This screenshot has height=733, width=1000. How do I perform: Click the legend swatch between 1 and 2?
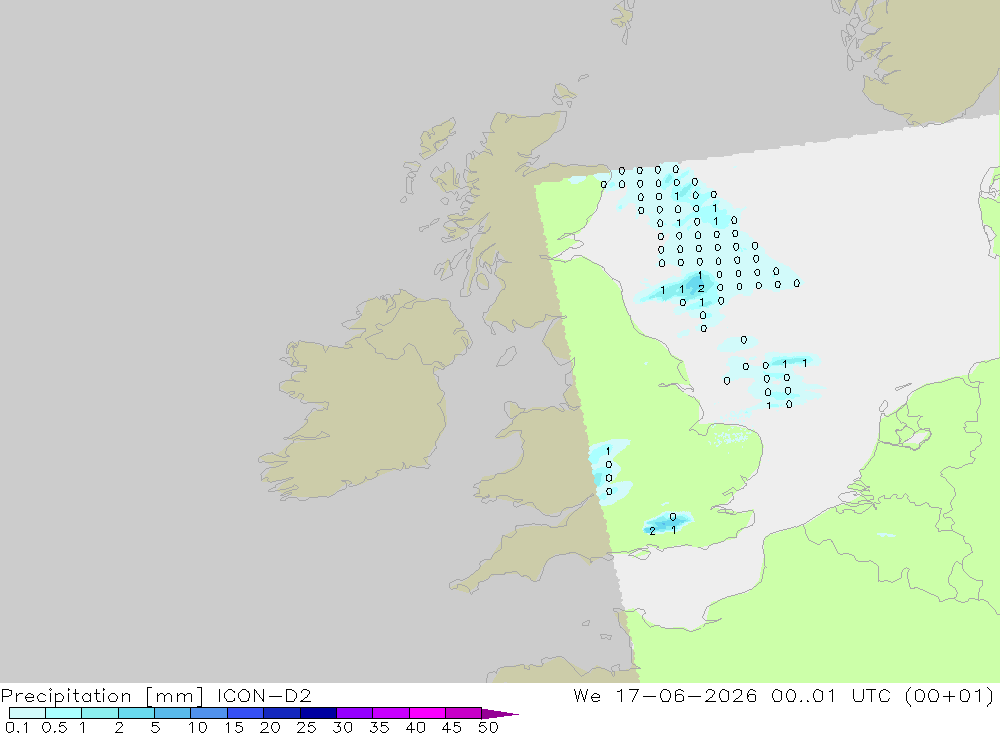click(x=100, y=713)
